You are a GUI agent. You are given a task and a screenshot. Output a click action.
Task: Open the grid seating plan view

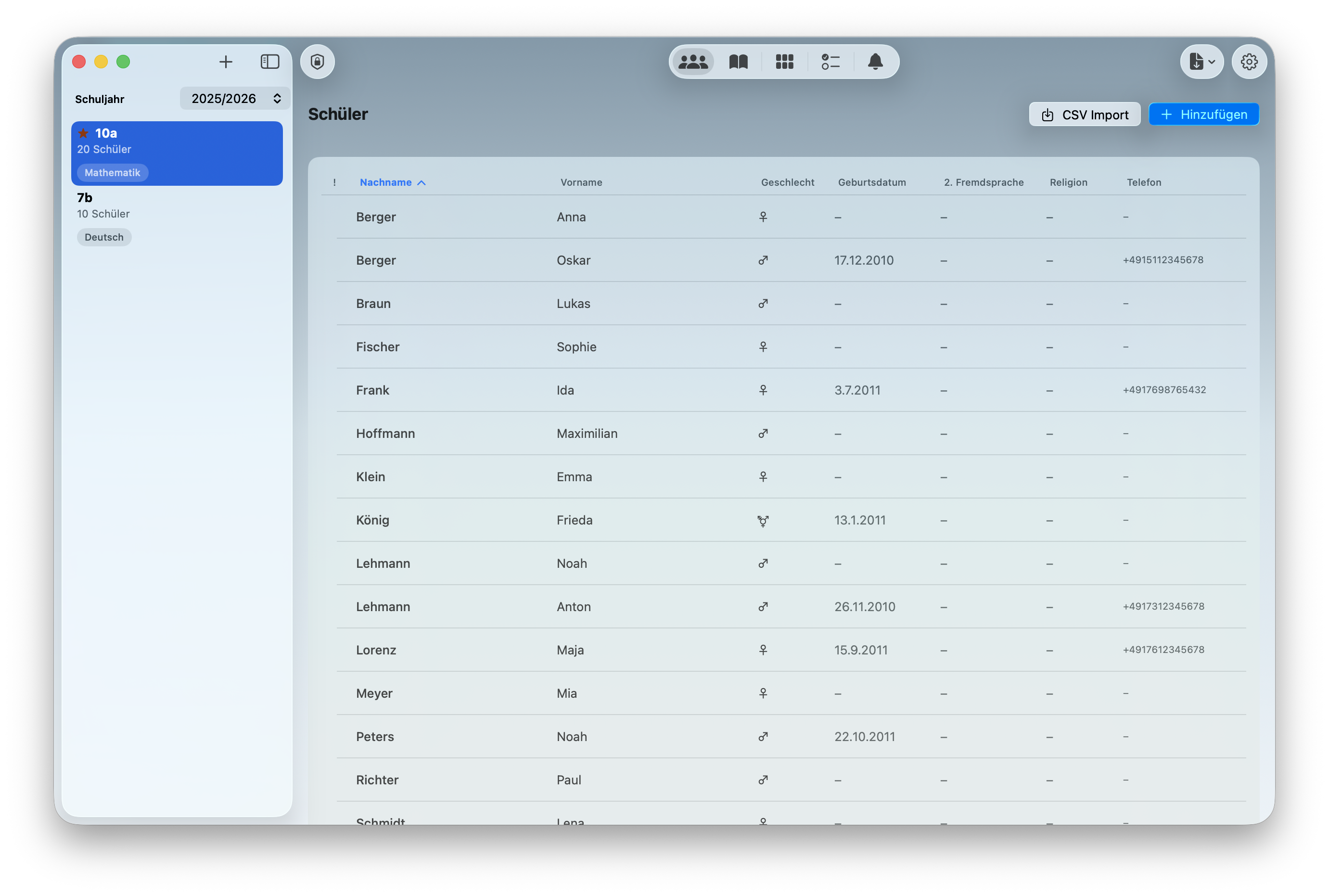[784, 62]
